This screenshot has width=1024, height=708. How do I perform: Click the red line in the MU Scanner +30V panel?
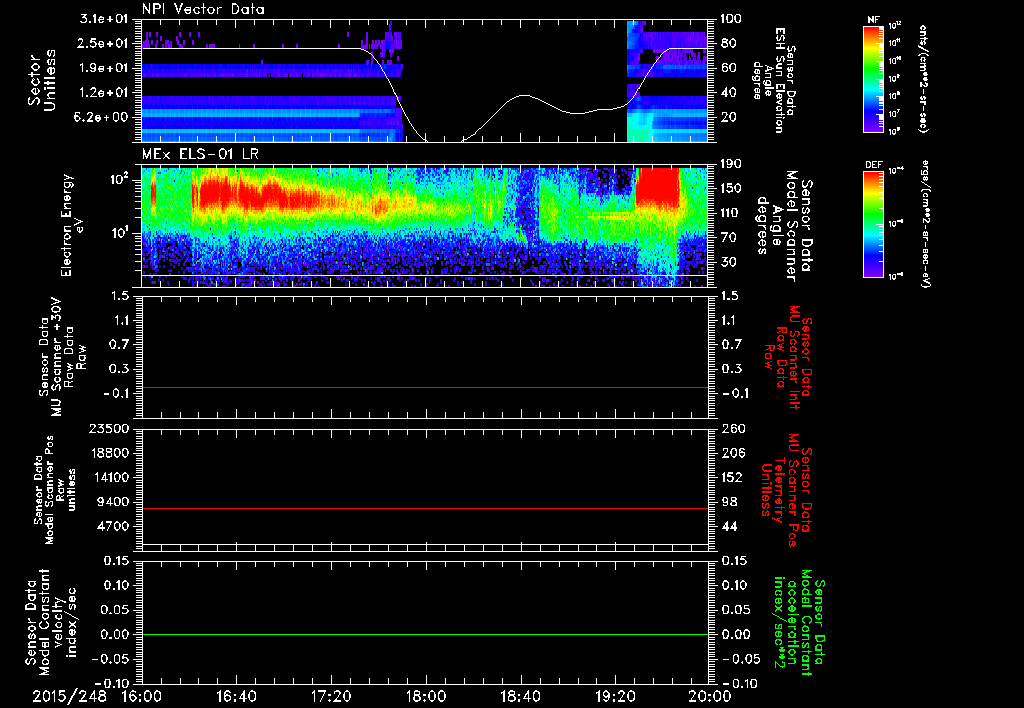click(x=424, y=387)
